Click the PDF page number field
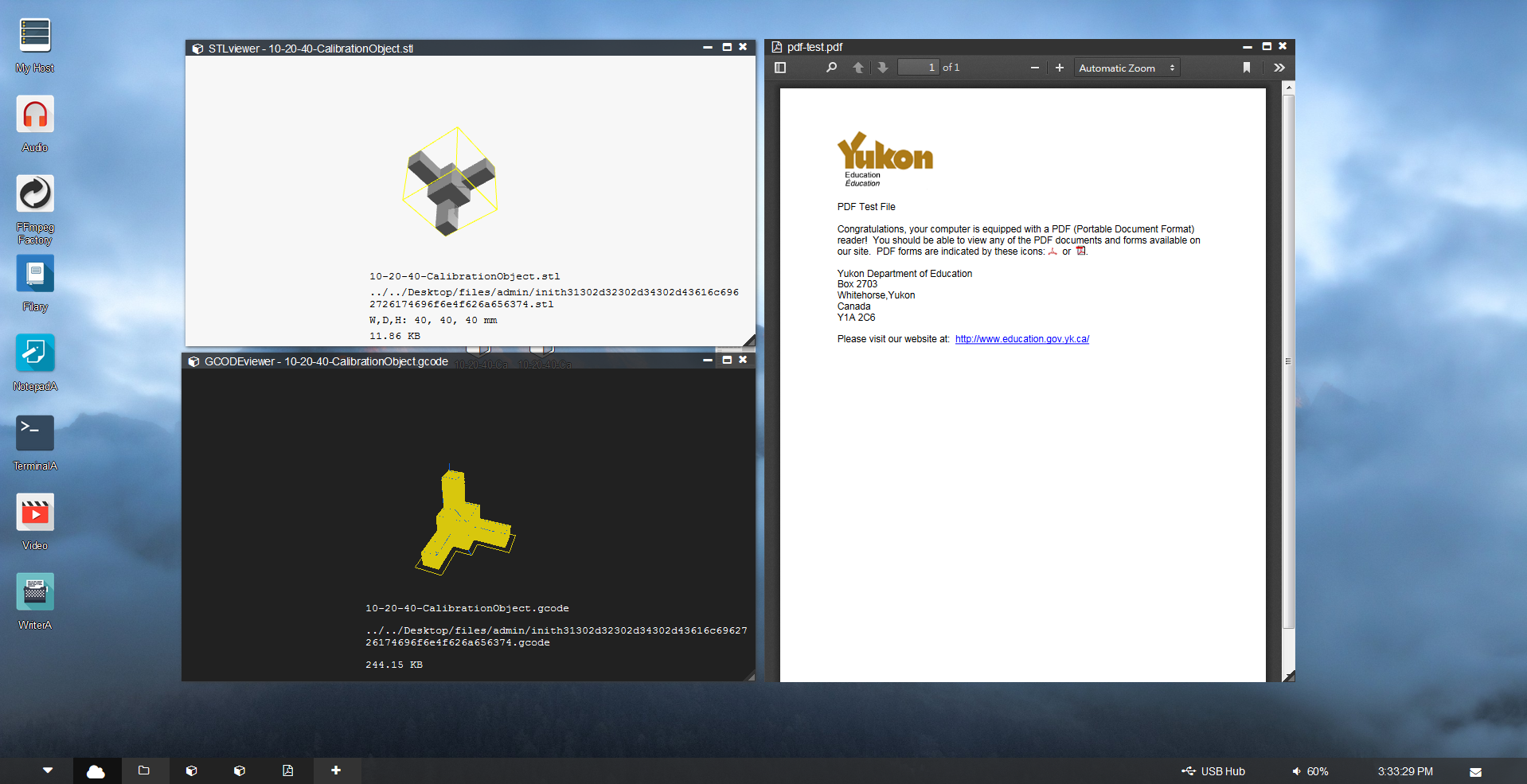This screenshot has width=1527, height=784. pos(918,68)
